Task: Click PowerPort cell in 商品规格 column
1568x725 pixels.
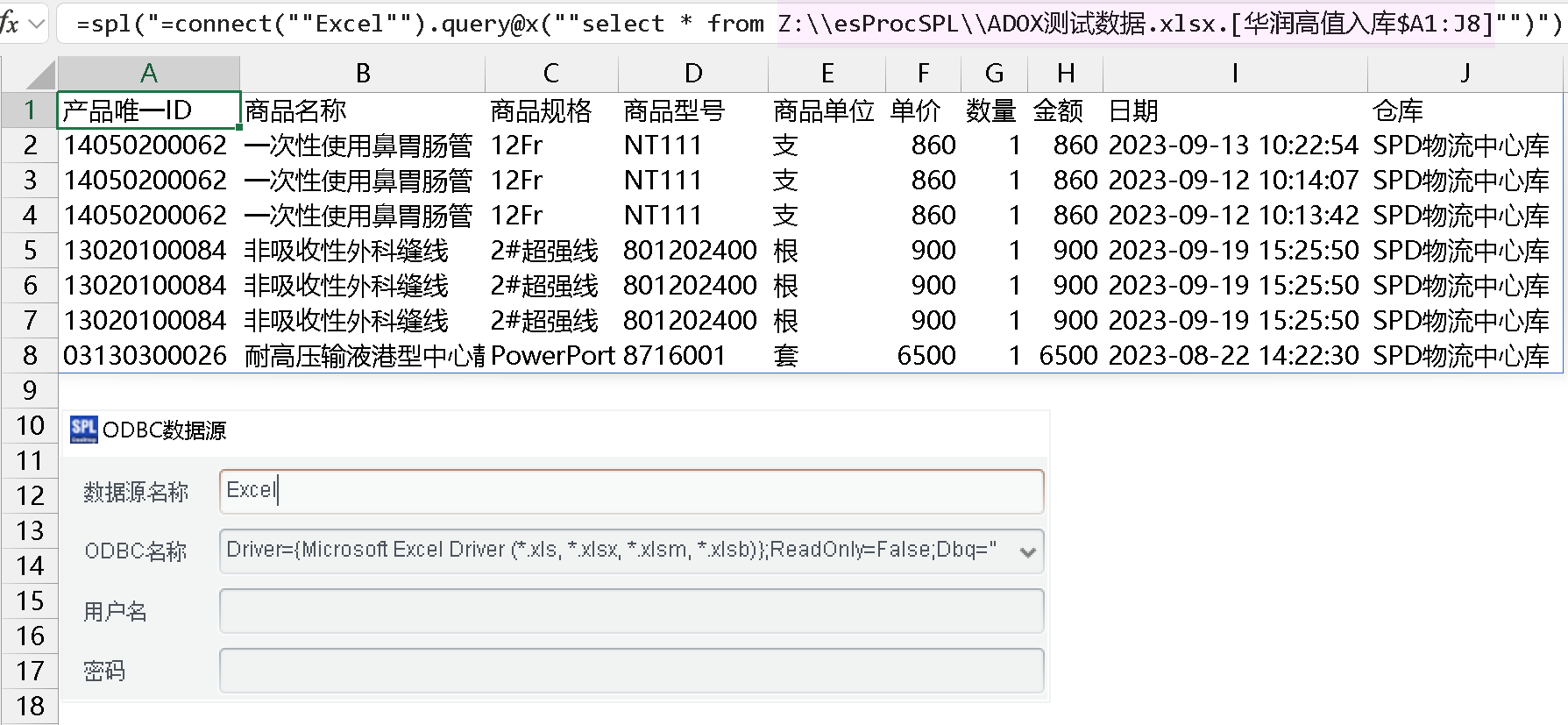Action: (x=551, y=355)
